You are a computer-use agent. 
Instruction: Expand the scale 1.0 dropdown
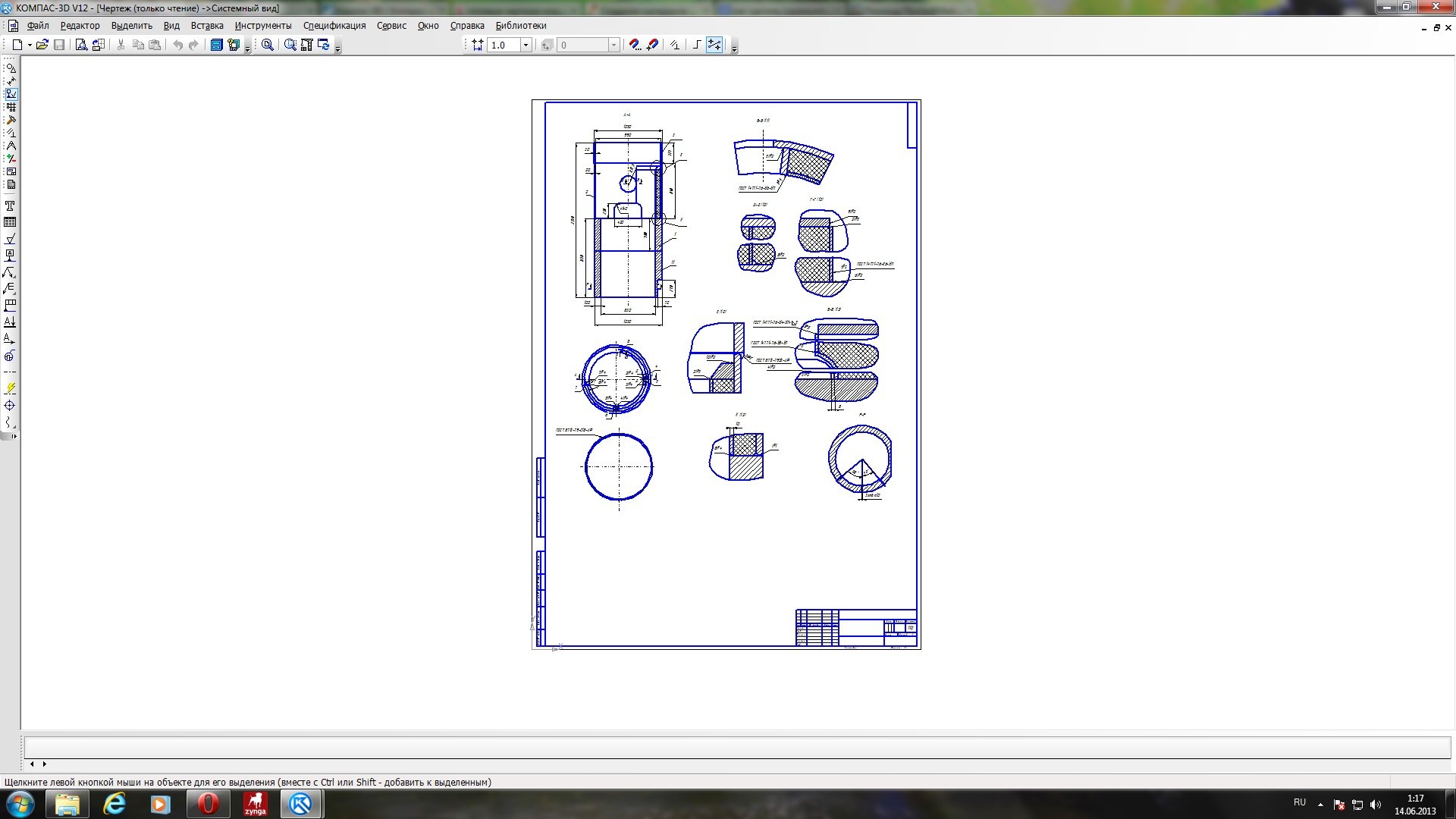[x=526, y=45]
